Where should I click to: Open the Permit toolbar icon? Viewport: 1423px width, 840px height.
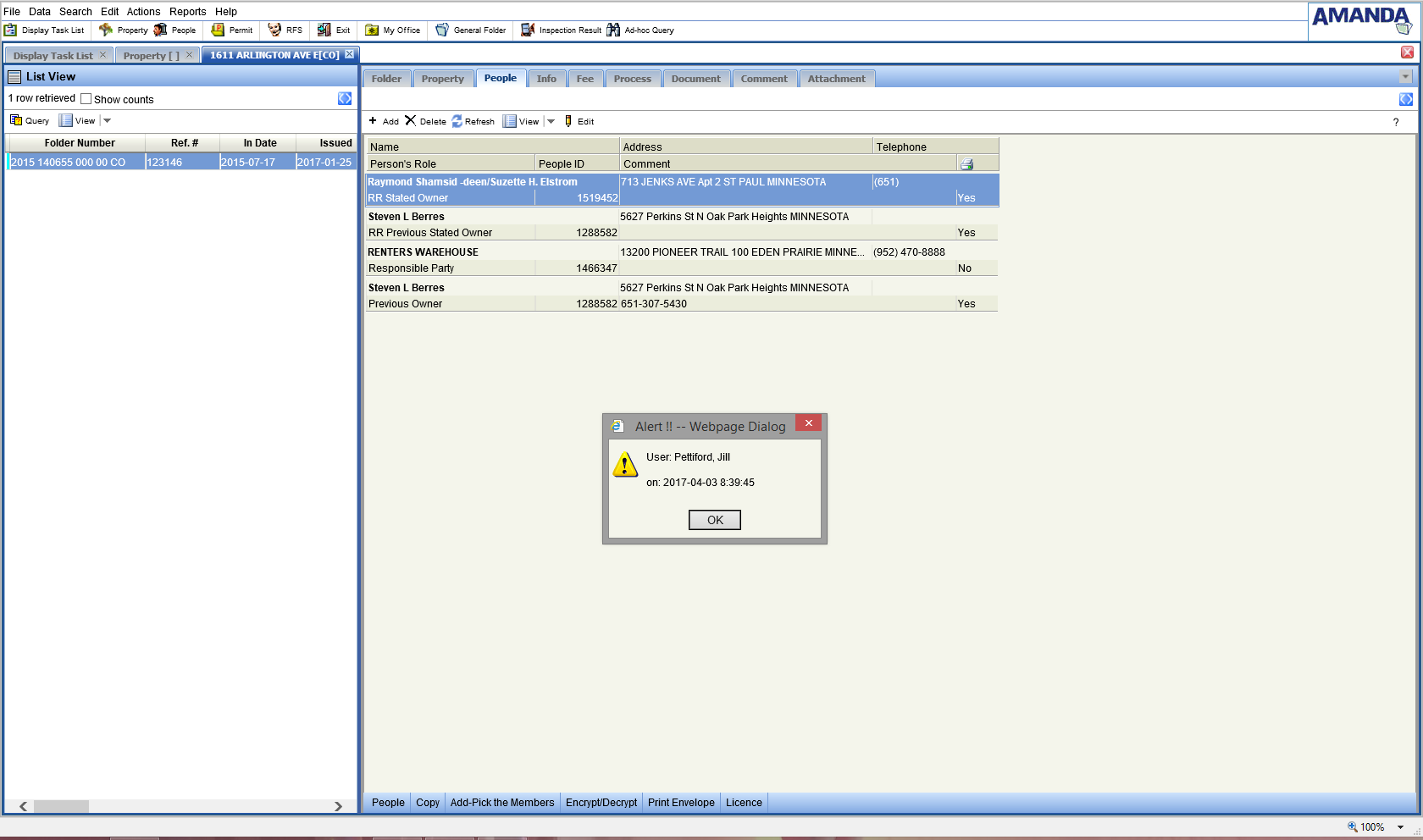pyautogui.click(x=218, y=30)
